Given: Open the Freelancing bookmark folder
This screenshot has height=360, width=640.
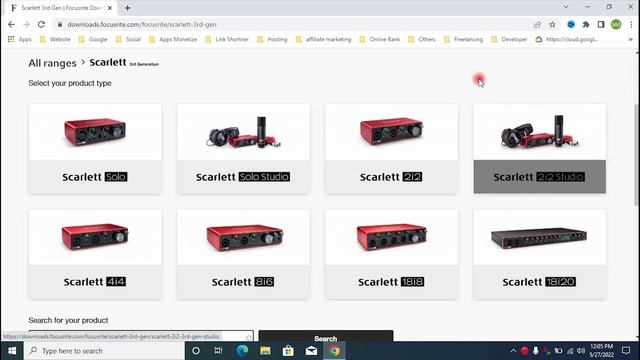Looking at the screenshot, I should tap(463, 39).
